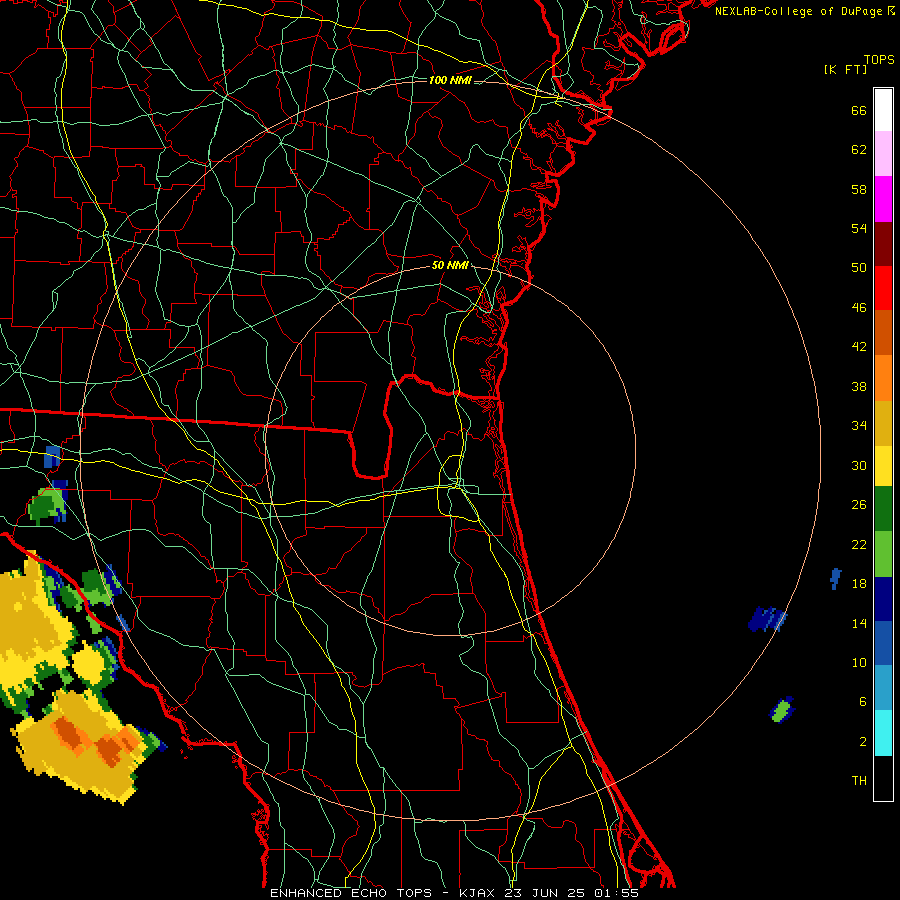Click the legend value '46'
900x900 pixels.
tap(859, 308)
